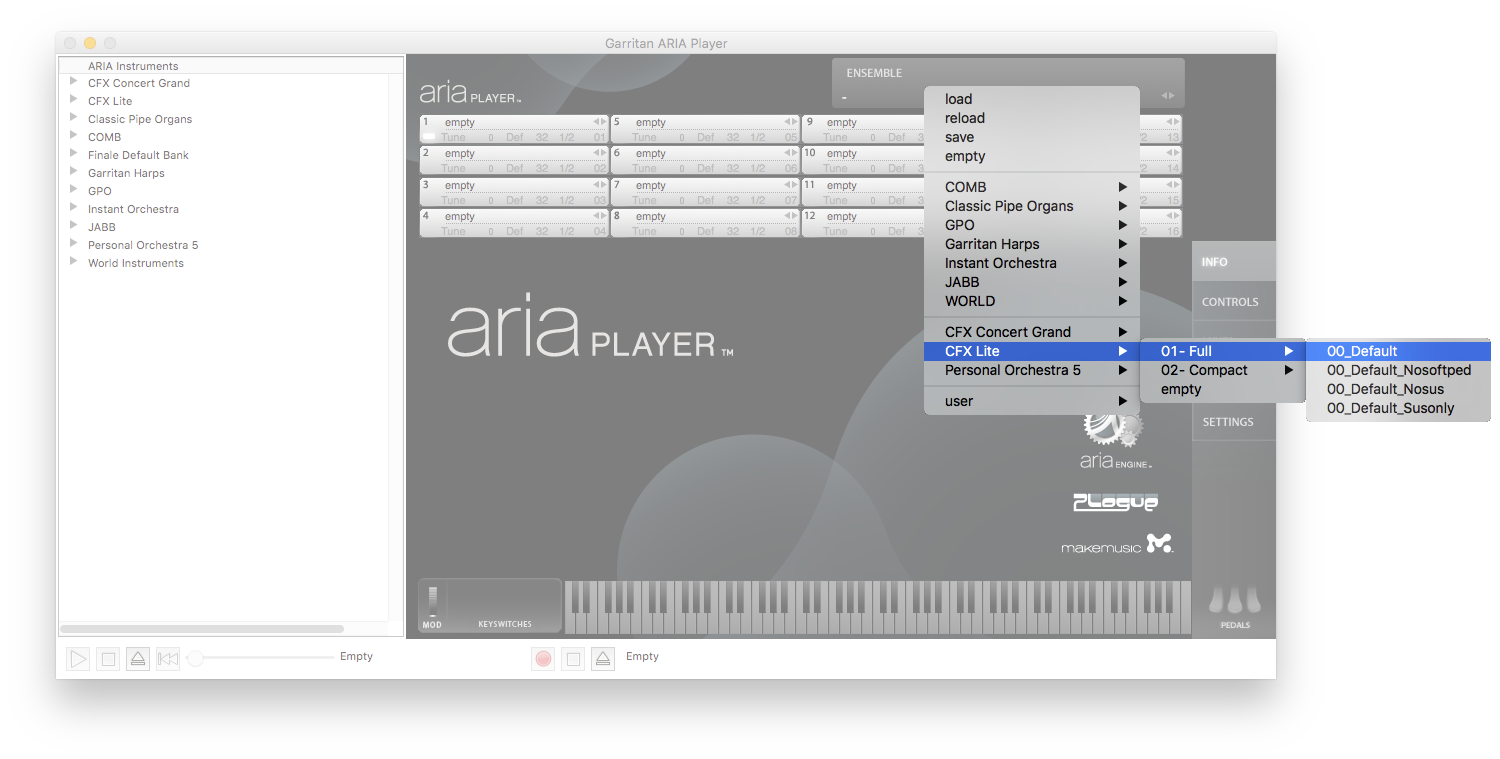This screenshot has width=1500, height=759.
Task: Open the WORLD submenu
Action: pos(1032,301)
